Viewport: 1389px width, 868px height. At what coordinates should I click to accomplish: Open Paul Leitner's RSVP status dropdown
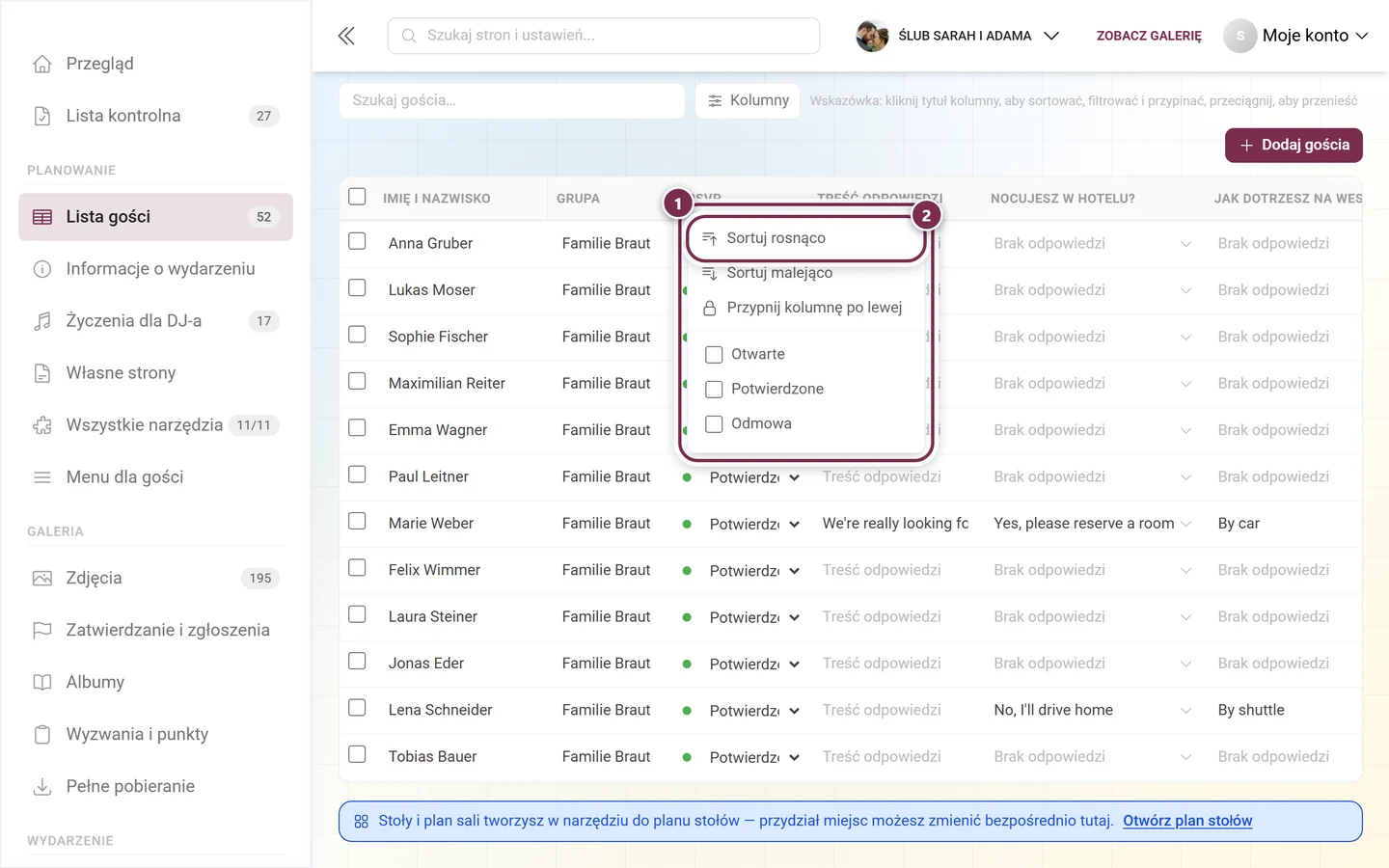pyautogui.click(x=754, y=477)
